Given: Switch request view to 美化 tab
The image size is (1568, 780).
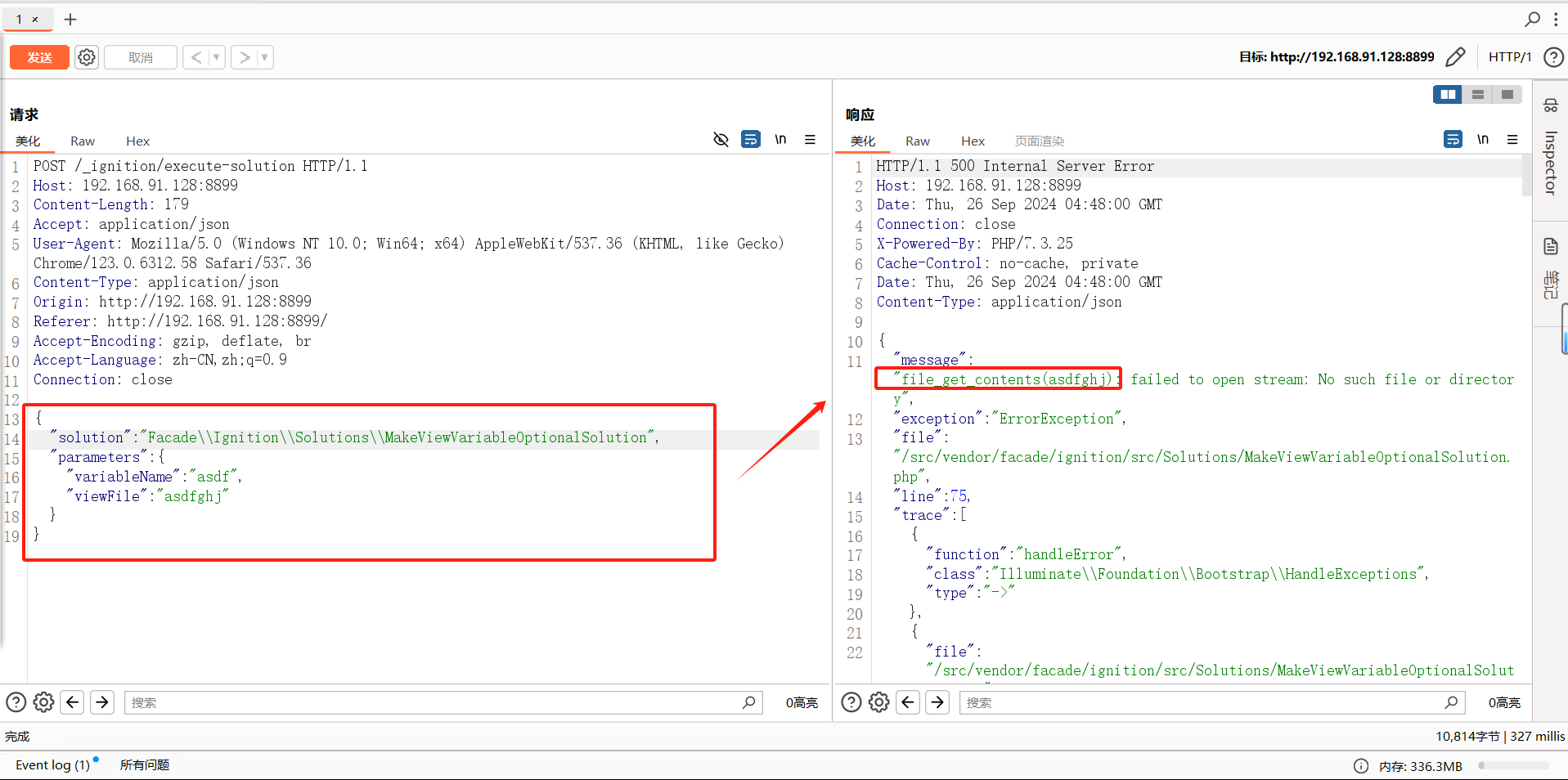Looking at the screenshot, I should (28, 141).
